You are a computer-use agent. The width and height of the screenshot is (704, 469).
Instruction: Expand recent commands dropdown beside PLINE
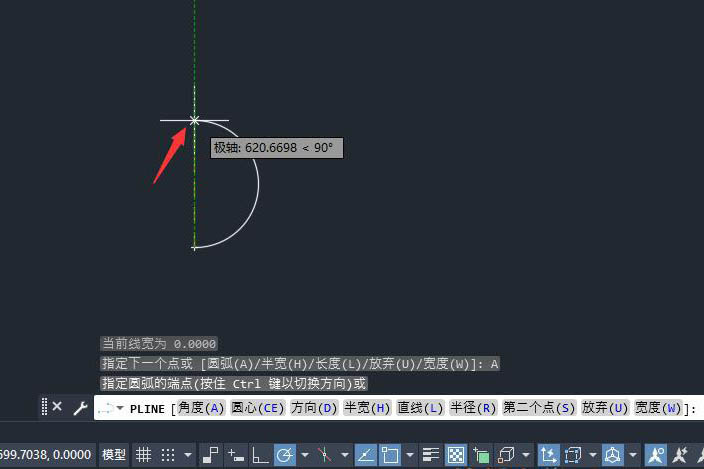pyautogui.click(x=120, y=408)
